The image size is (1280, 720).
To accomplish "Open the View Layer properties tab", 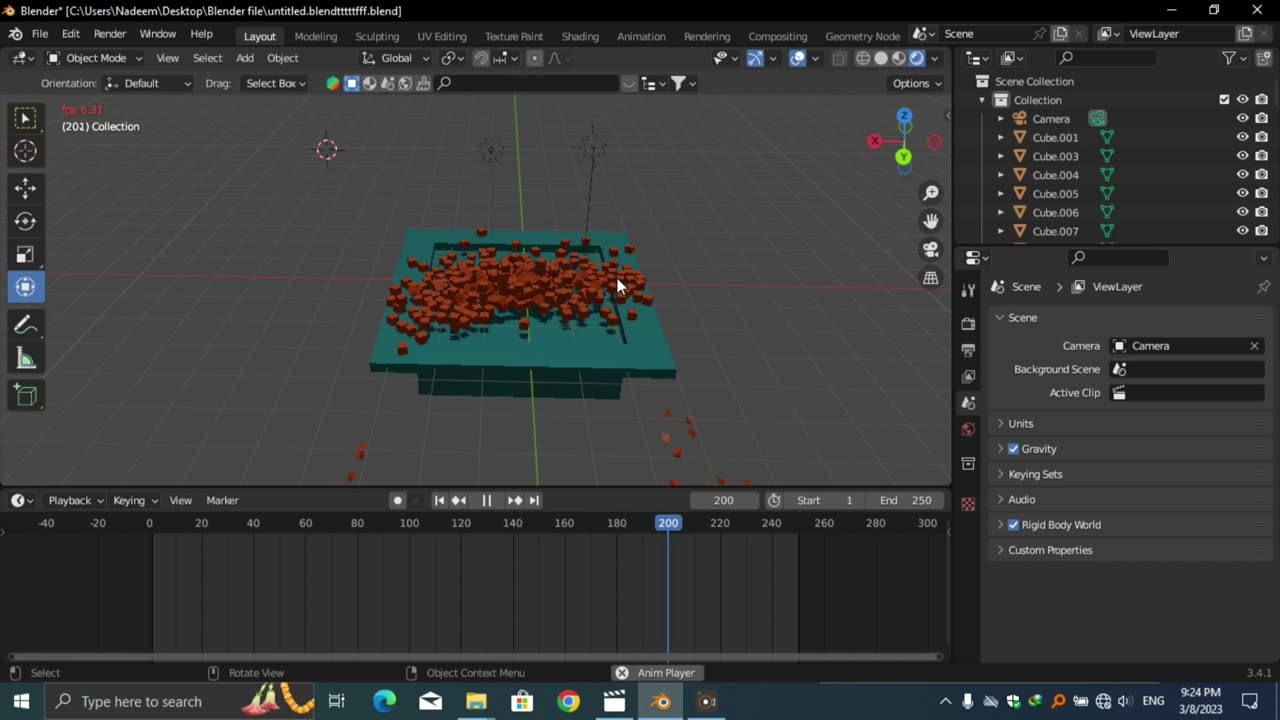I will tap(968, 376).
